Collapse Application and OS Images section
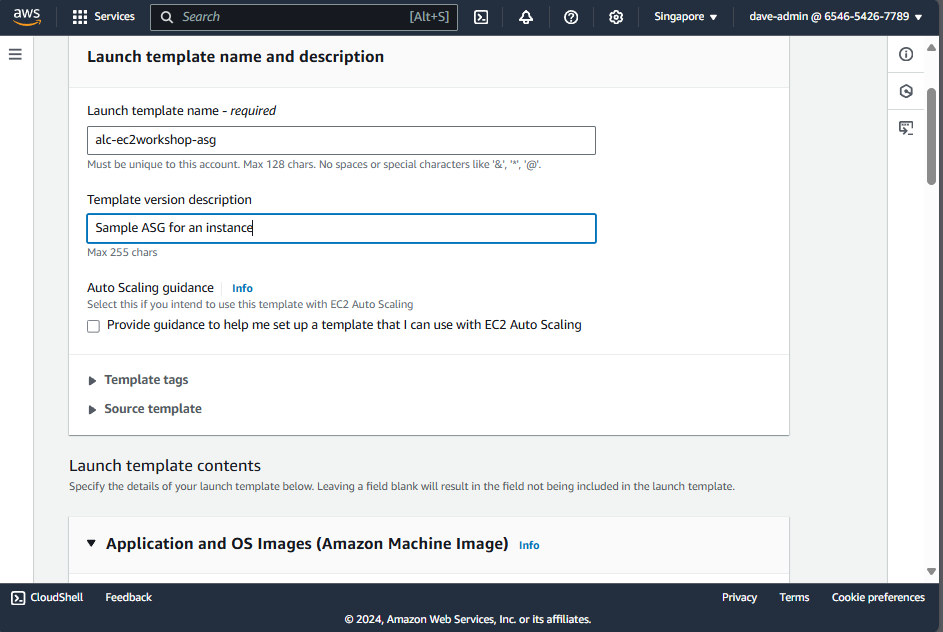The image size is (943, 632). pyautogui.click(x=92, y=543)
